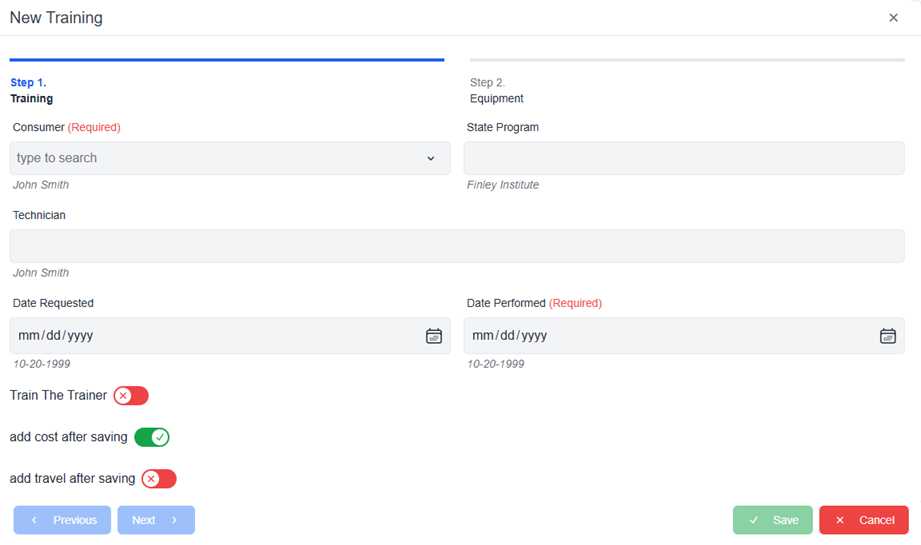
Task: Click the New Training dialog title
Action: pyautogui.click(x=56, y=18)
